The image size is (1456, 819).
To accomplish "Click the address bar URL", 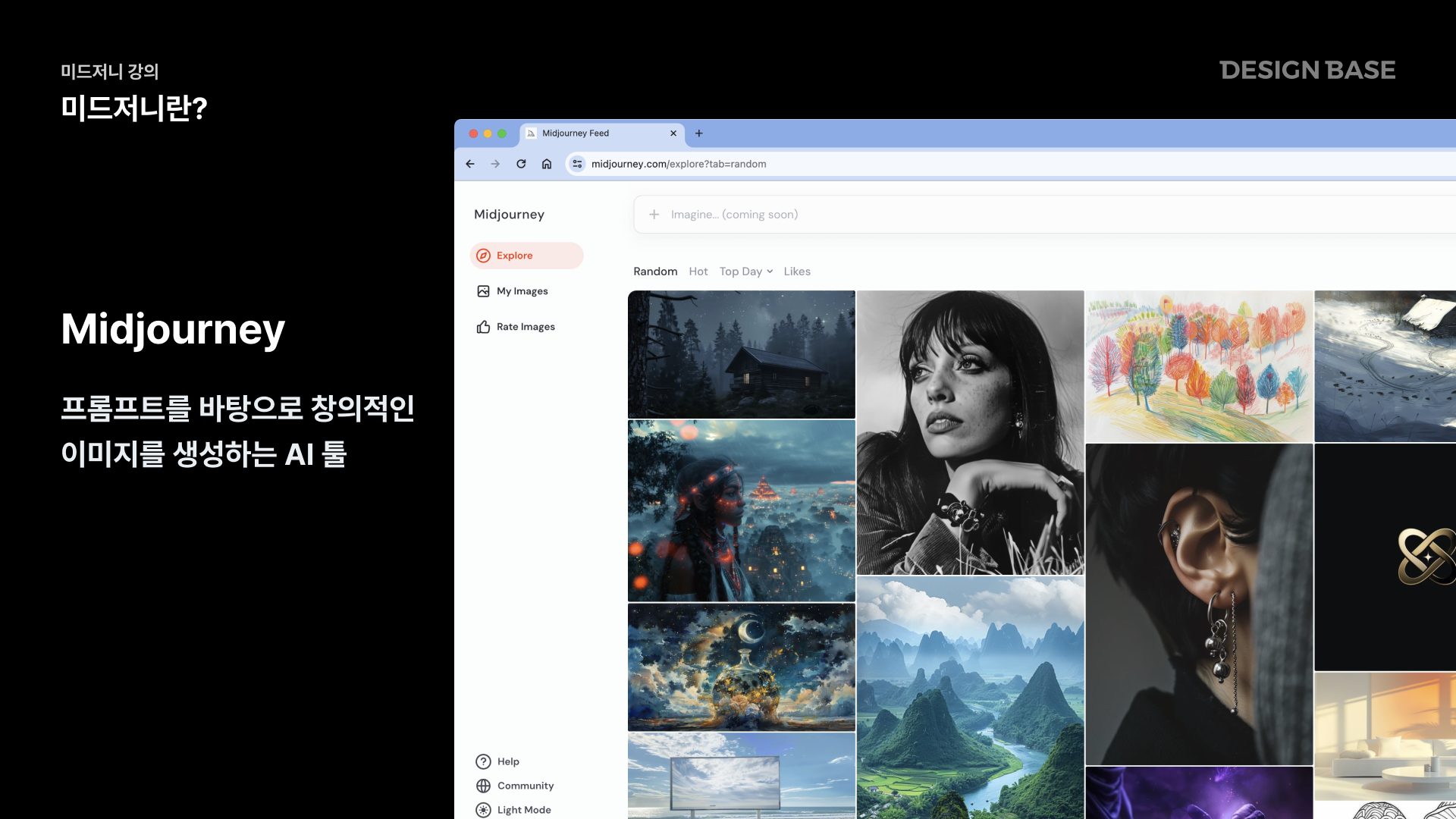I will 679,164.
